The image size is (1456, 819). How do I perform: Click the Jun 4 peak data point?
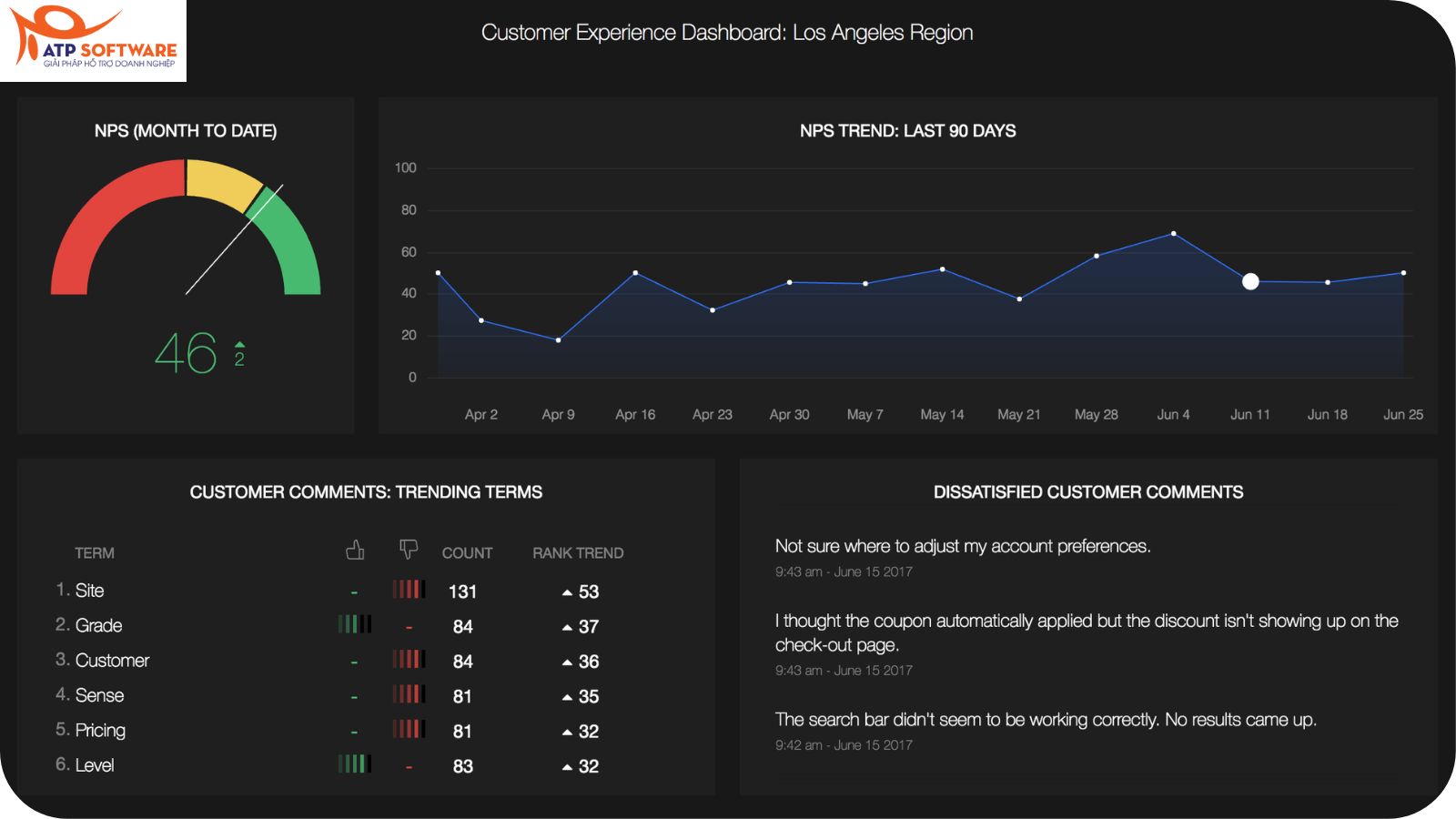[1173, 234]
